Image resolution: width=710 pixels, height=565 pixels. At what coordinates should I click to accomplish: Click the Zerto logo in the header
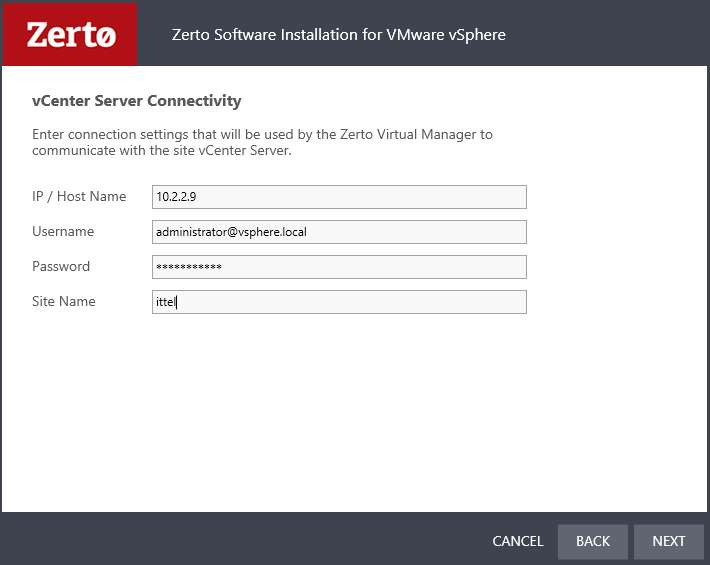click(x=70, y=34)
